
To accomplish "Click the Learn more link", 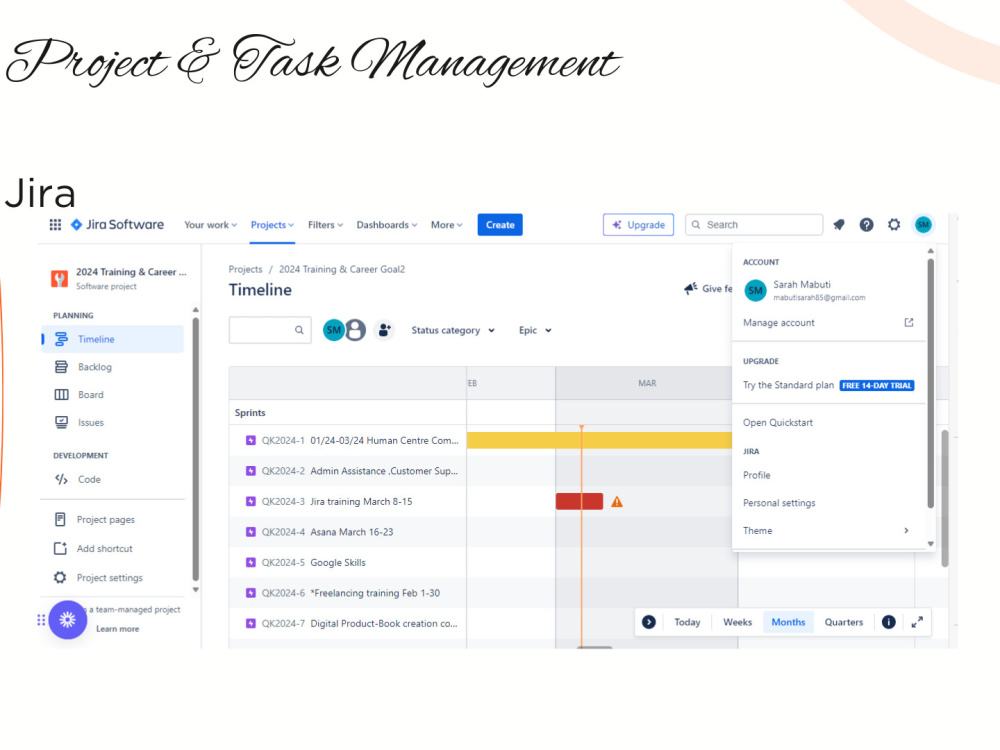I will [x=117, y=629].
